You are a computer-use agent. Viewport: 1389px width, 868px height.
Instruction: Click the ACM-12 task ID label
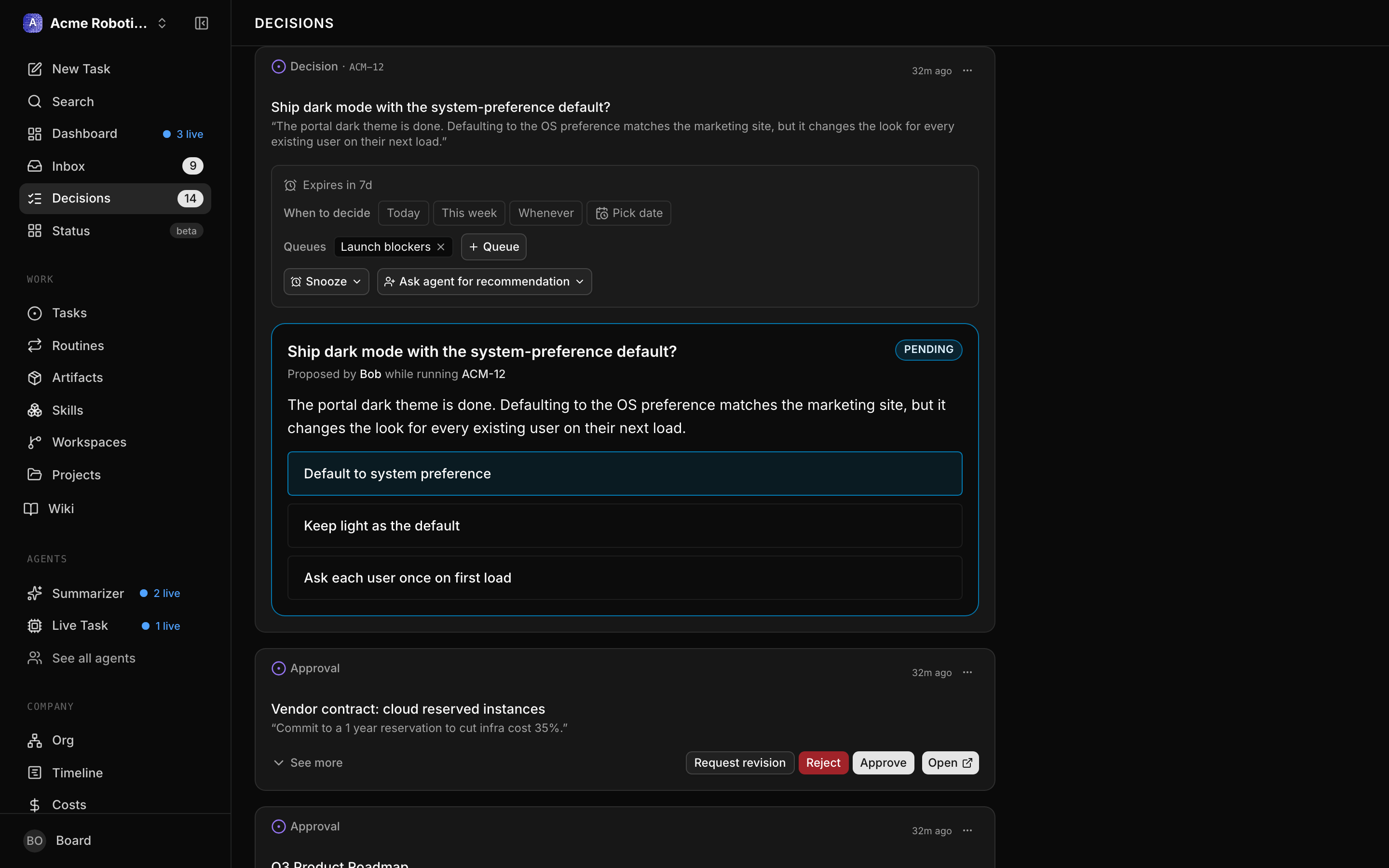pos(366,67)
